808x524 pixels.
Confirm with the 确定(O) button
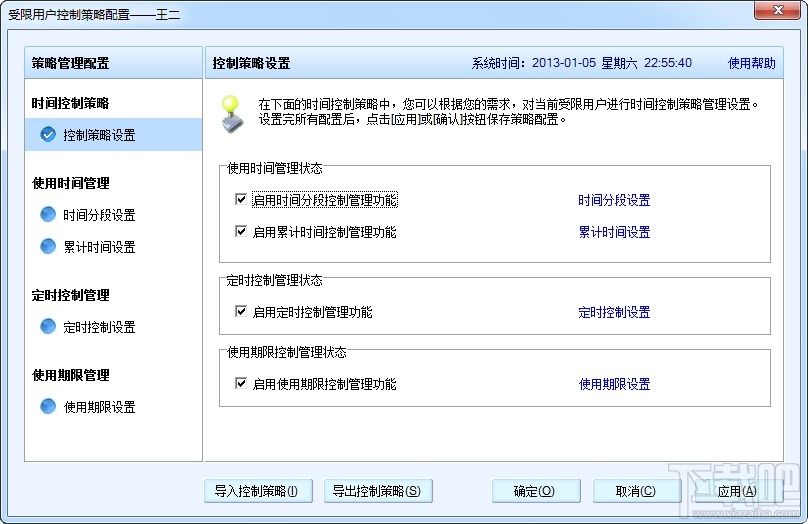click(536, 491)
